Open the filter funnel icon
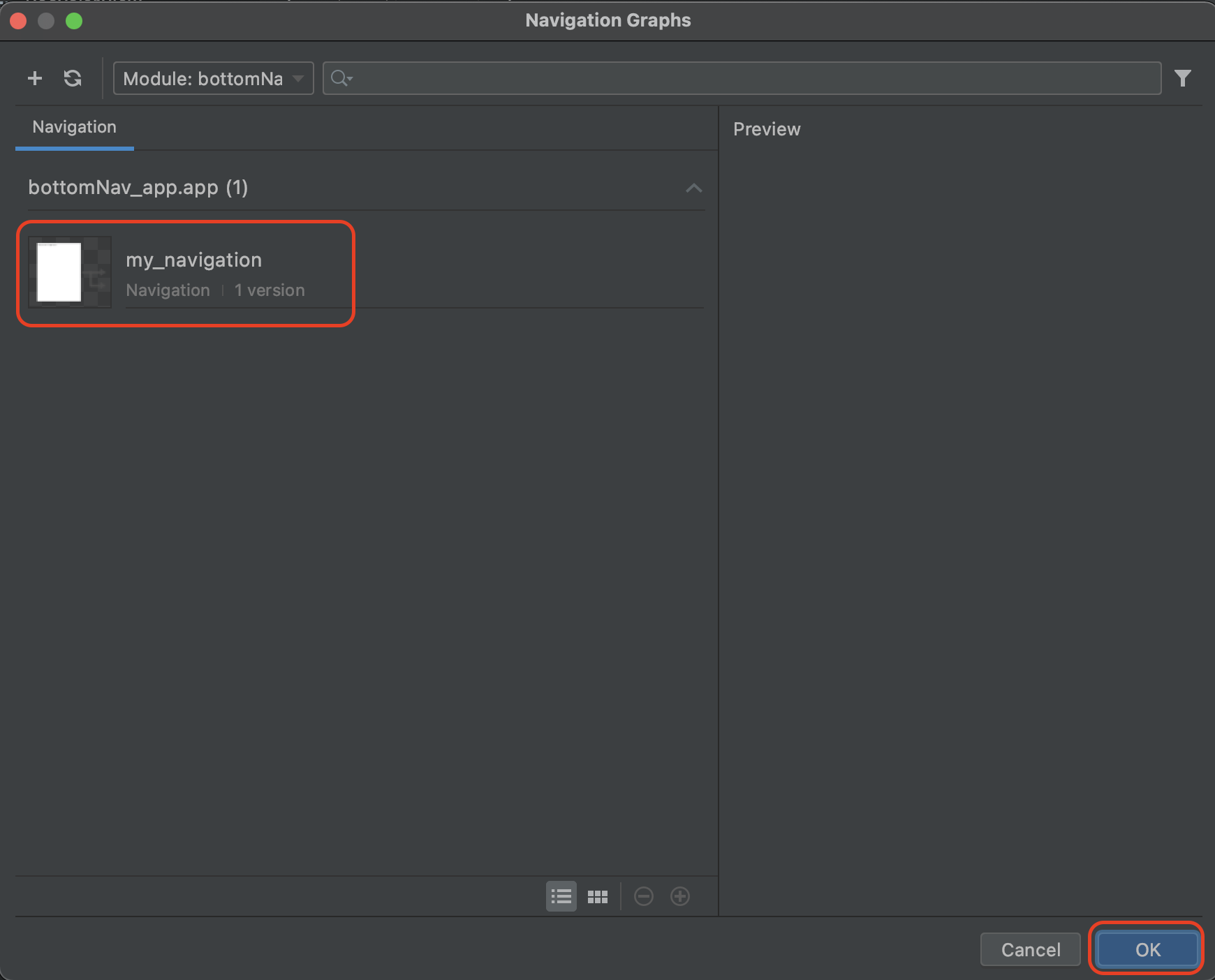This screenshot has height=980, width=1215. (x=1182, y=78)
